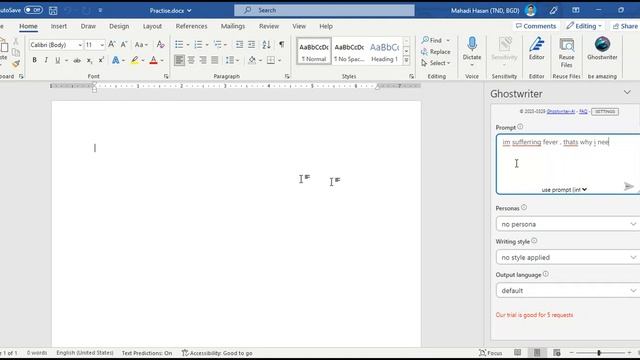
Task: Open the Review tab
Action: [x=269, y=26]
